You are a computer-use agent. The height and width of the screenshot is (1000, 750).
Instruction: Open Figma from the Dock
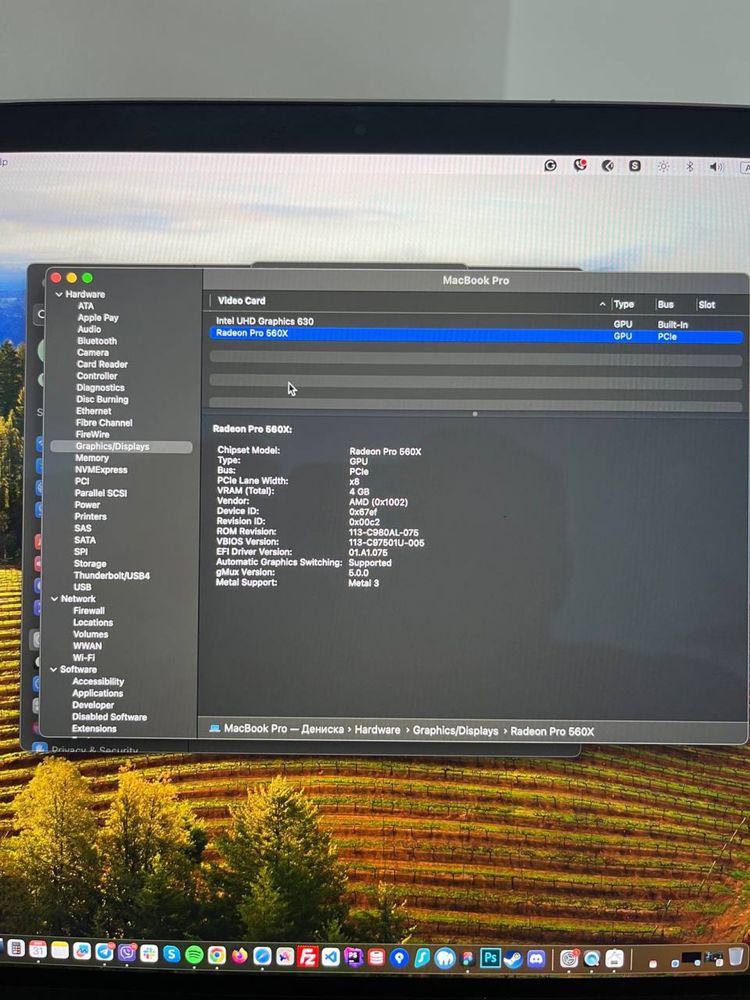[x=468, y=959]
